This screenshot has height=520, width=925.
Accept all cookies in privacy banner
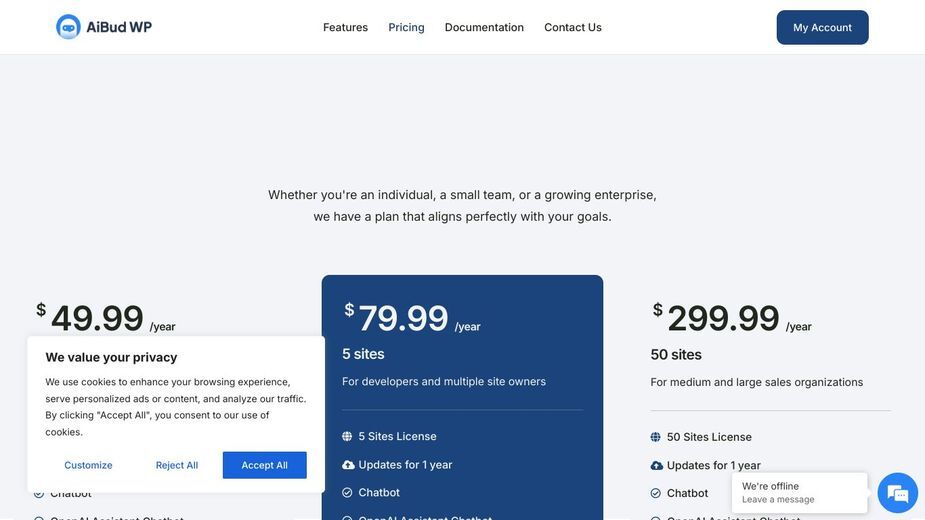click(264, 465)
